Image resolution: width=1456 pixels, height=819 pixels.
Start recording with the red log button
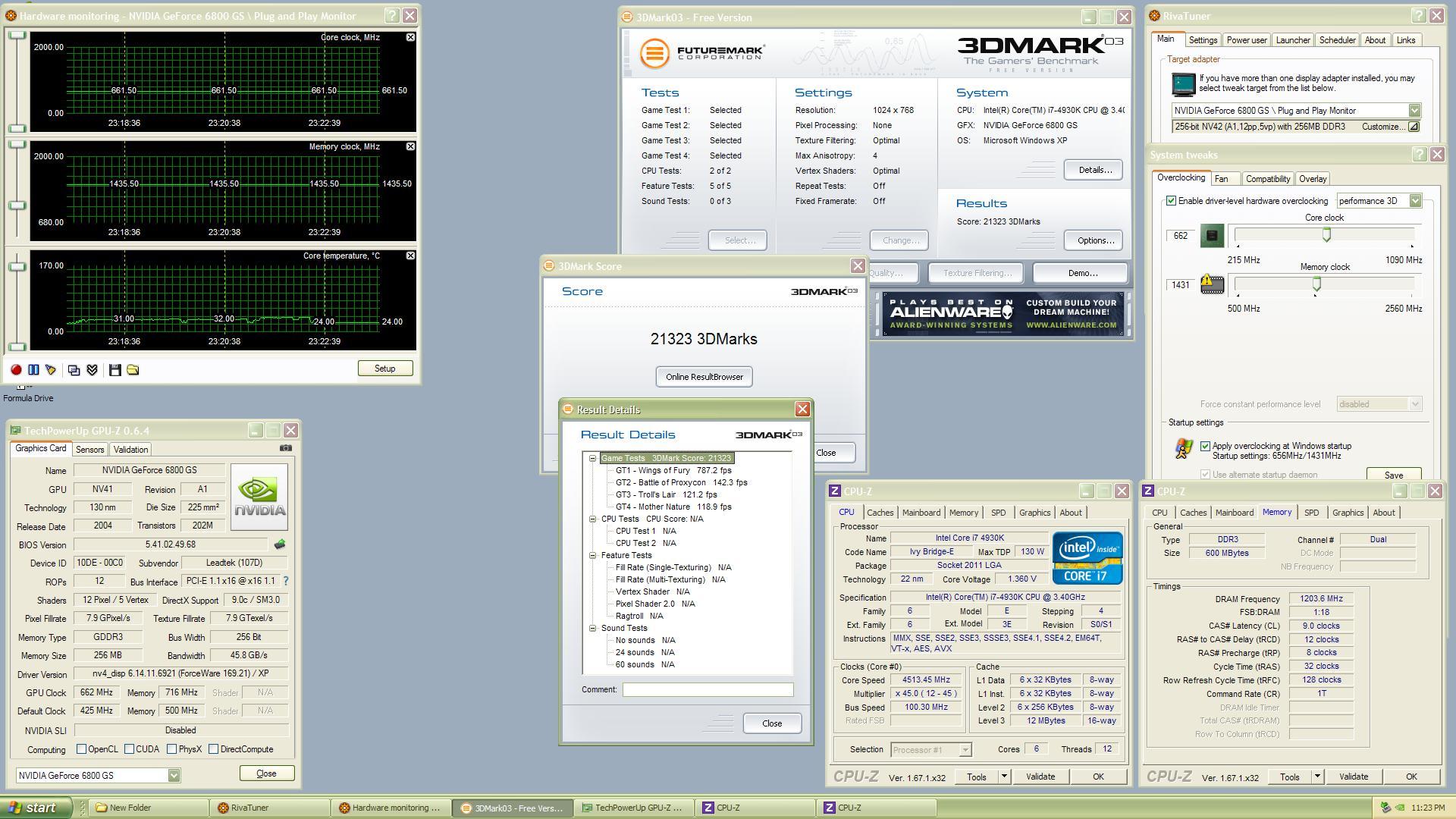pyautogui.click(x=16, y=370)
